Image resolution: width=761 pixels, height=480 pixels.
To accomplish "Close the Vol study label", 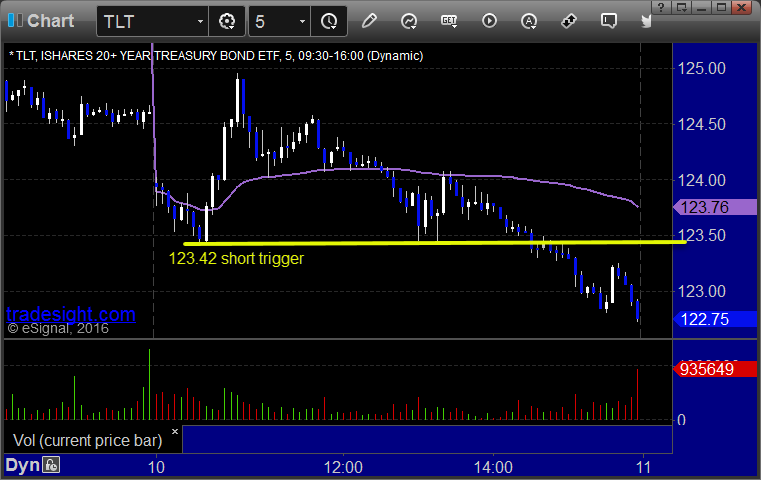I will (x=175, y=431).
